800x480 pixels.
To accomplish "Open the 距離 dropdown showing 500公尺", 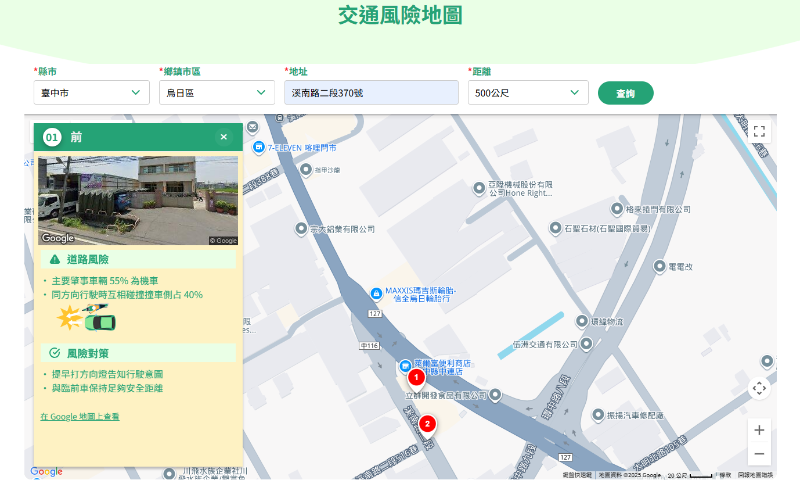I will [527, 93].
